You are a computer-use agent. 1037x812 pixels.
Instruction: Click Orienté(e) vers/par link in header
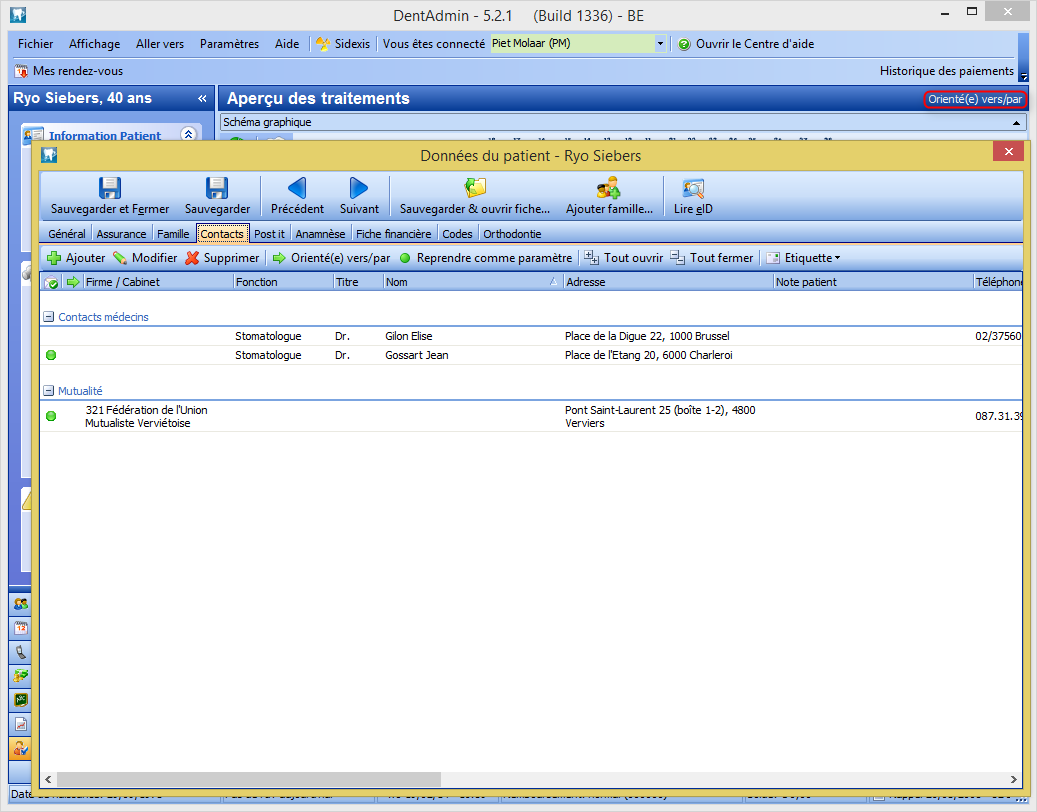[x=975, y=99]
